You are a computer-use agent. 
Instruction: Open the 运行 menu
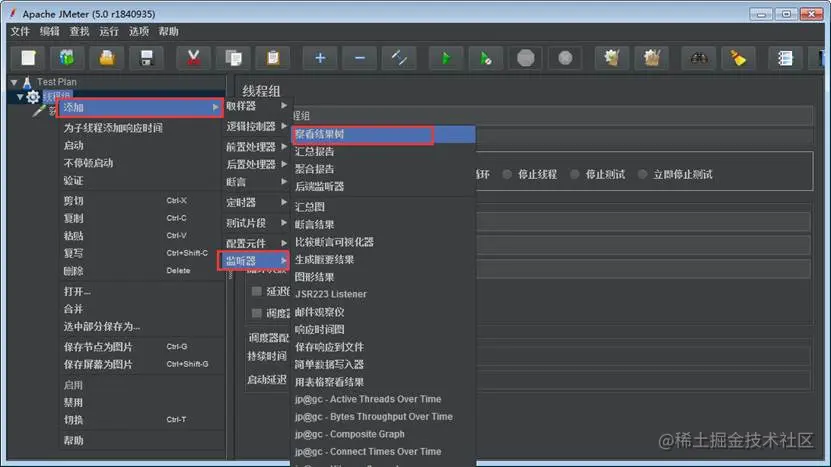pos(109,31)
